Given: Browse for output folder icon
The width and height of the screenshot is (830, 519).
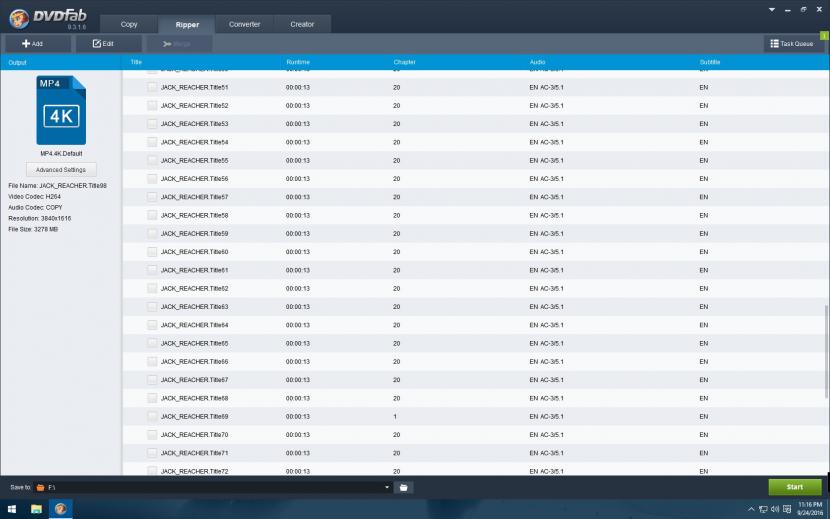Looking at the screenshot, I should pyautogui.click(x=403, y=487).
